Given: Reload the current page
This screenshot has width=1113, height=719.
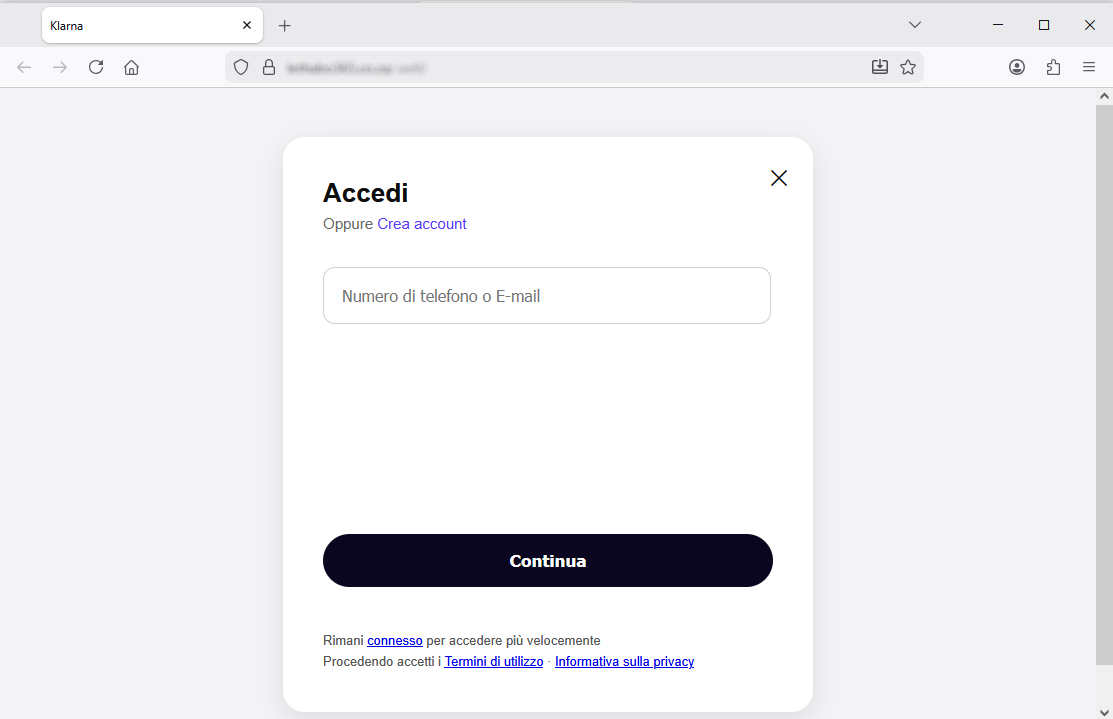Looking at the screenshot, I should coord(96,67).
